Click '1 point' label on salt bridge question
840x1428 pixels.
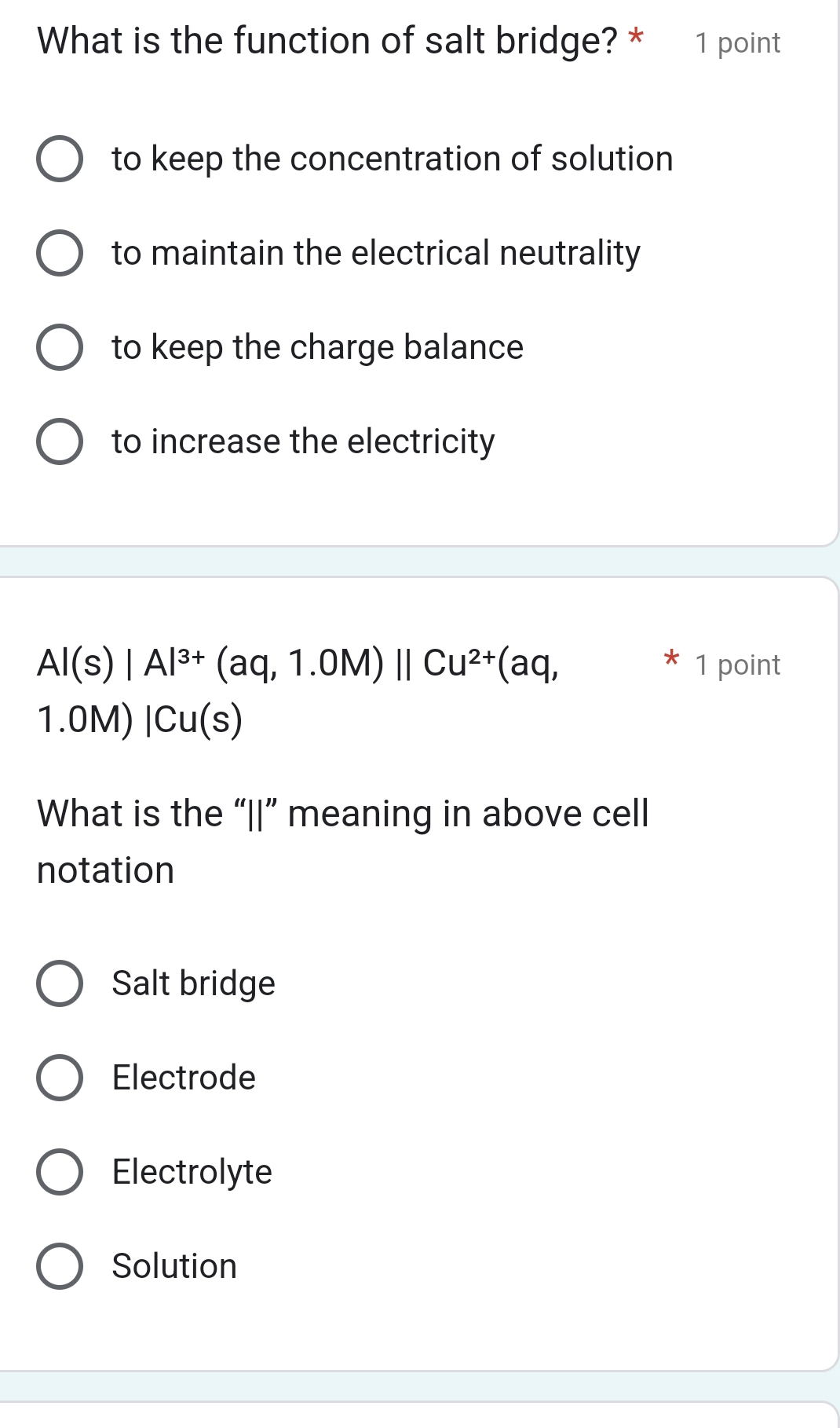[737, 43]
